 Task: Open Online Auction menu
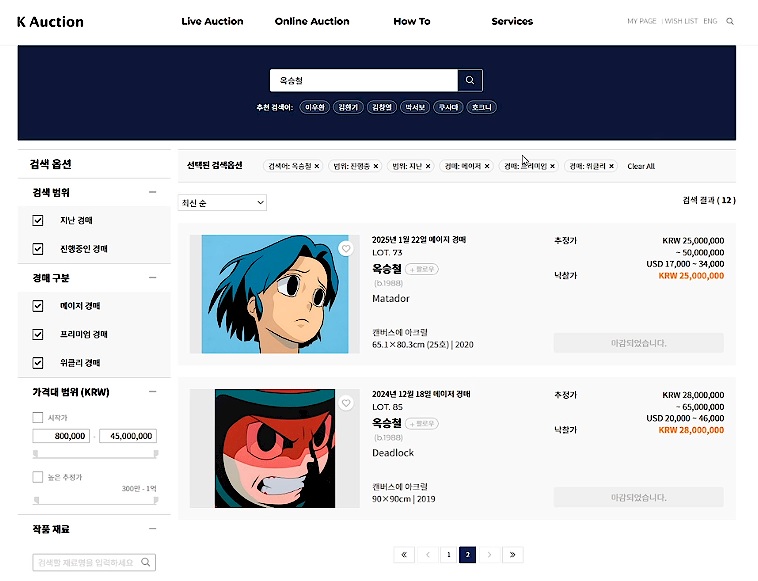tap(312, 21)
